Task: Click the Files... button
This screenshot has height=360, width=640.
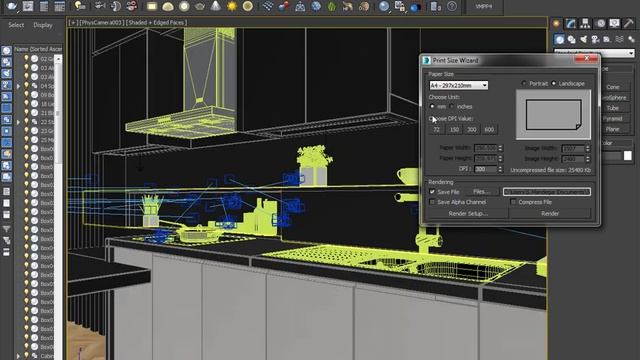Action: (481, 191)
